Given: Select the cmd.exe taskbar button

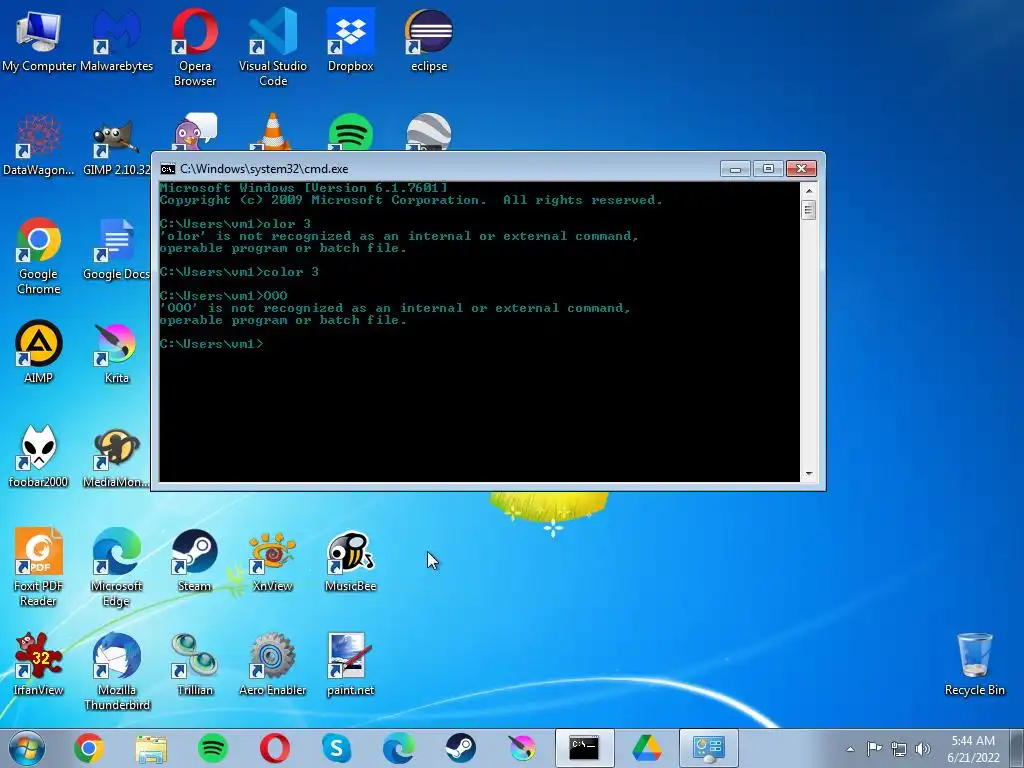Looking at the screenshot, I should [x=584, y=748].
